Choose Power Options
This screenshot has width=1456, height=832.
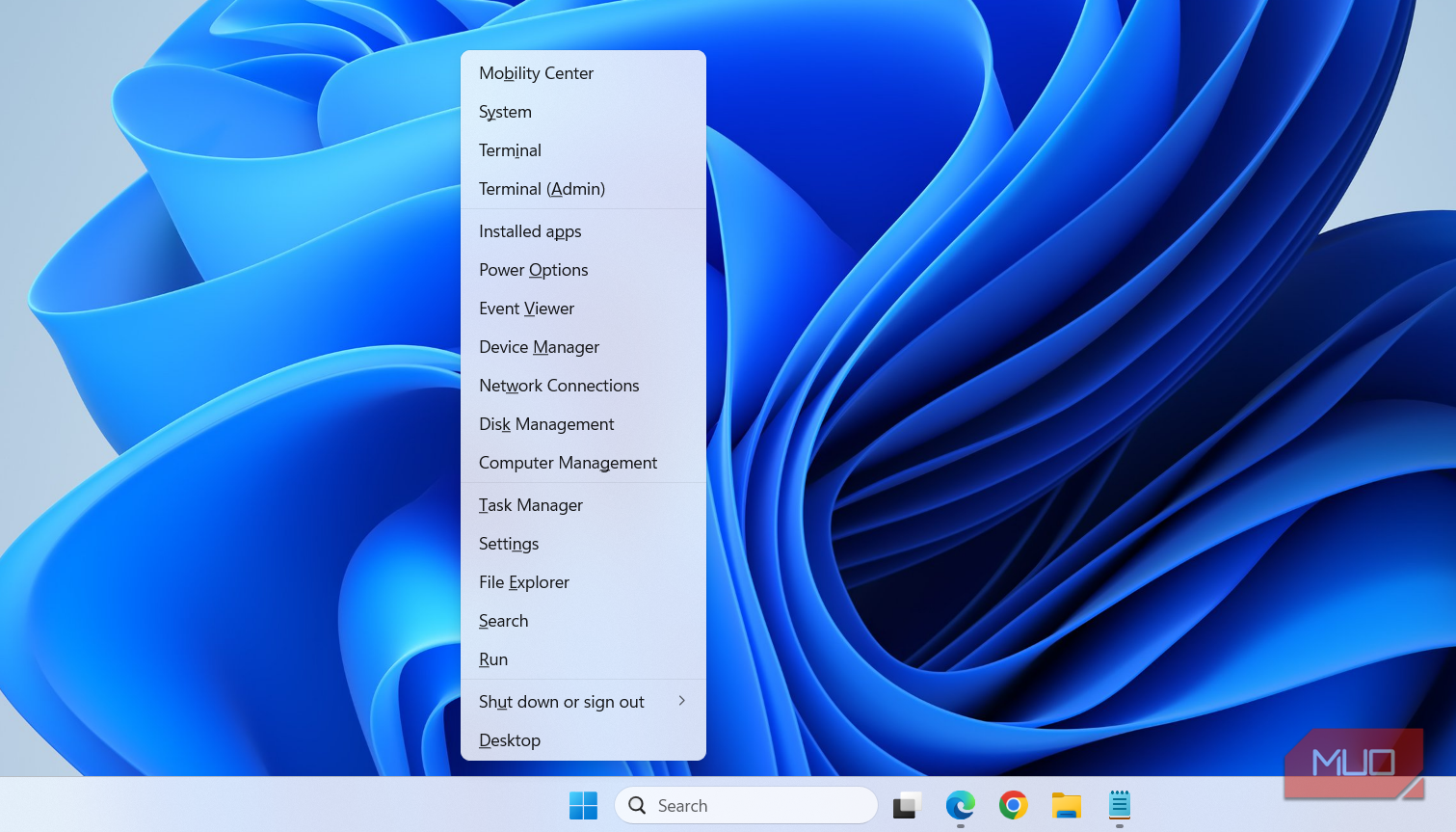click(x=583, y=270)
